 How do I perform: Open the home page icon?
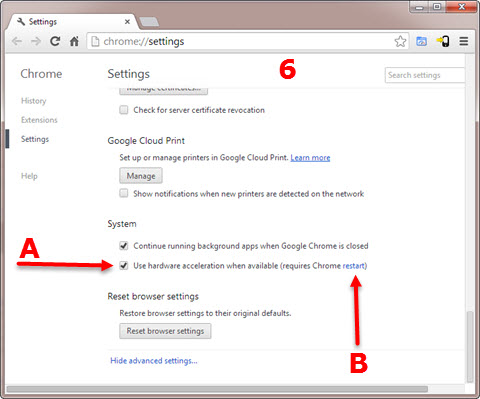[x=74, y=41]
